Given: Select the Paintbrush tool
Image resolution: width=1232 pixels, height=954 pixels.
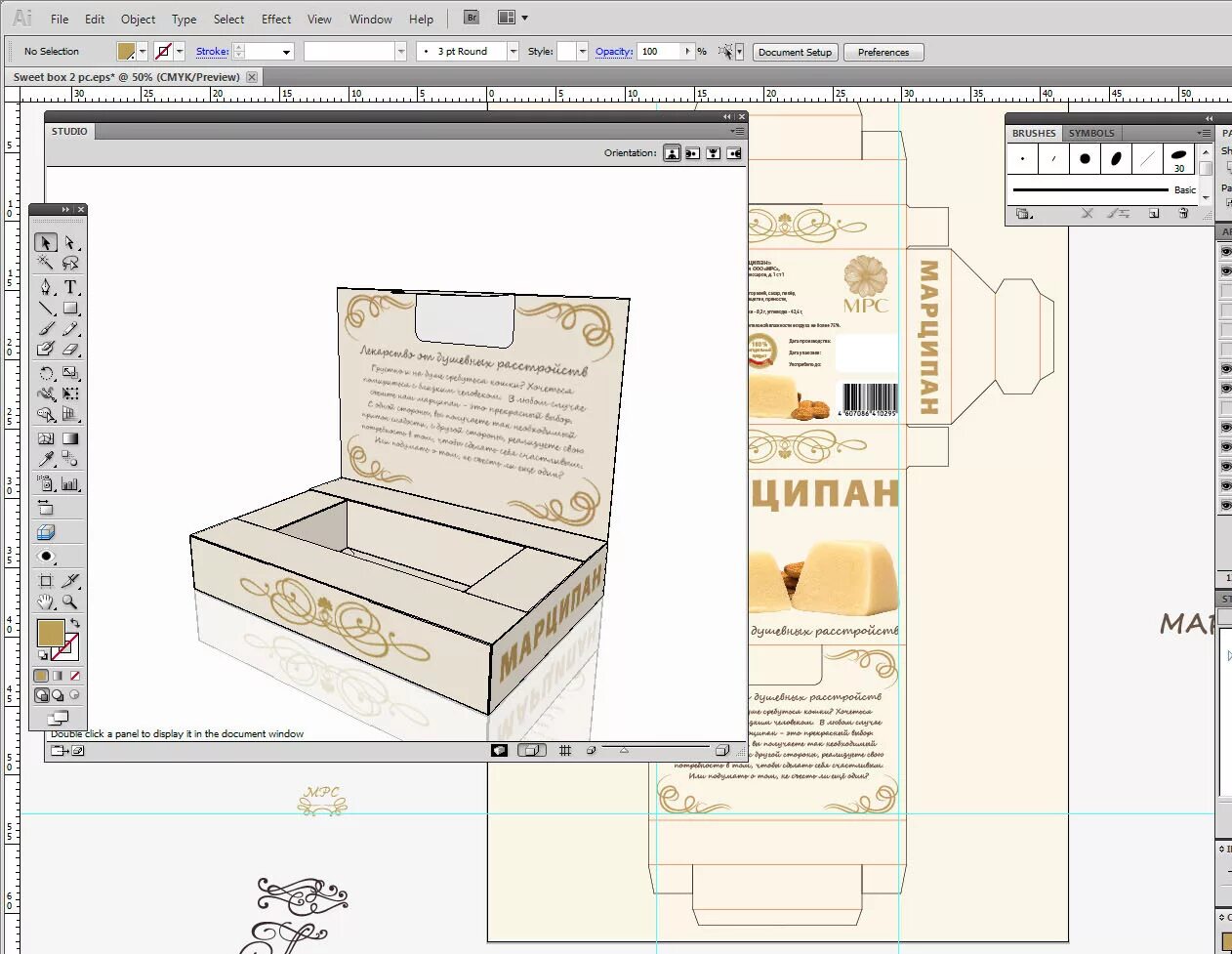Looking at the screenshot, I should point(46,328).
